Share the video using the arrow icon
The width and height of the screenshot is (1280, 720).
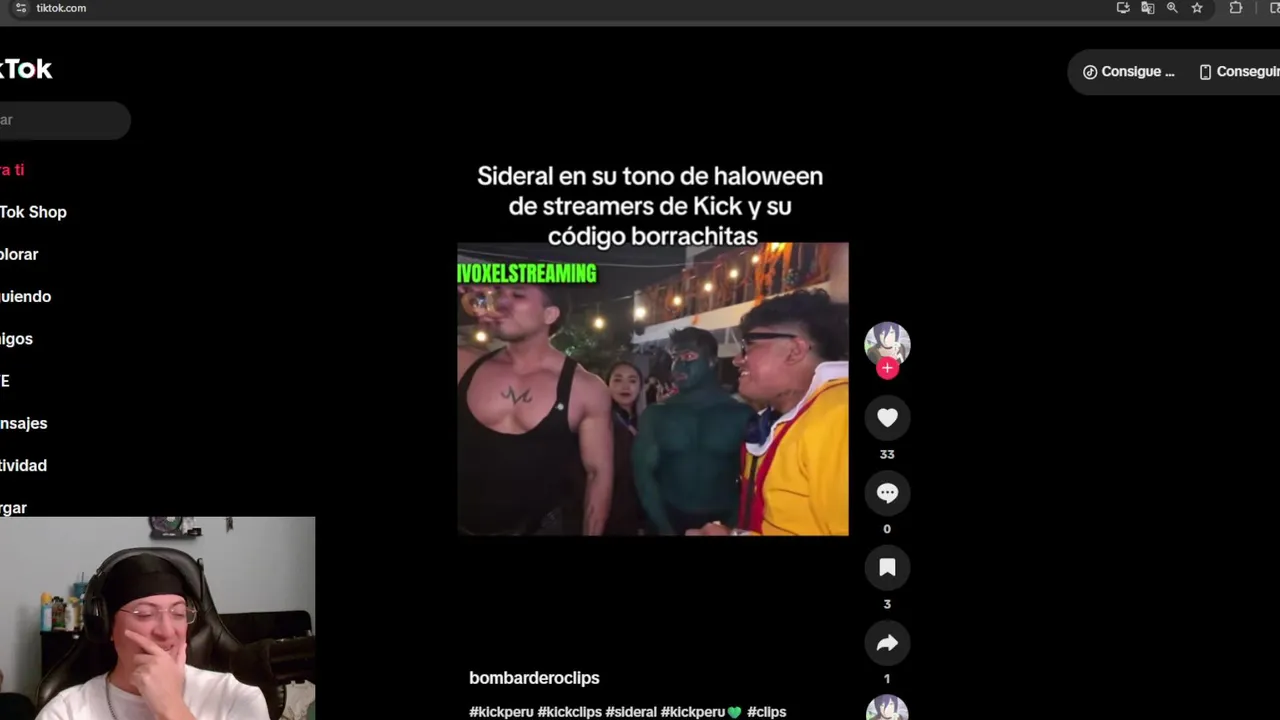pyautogui.click(x=887, y=643)
